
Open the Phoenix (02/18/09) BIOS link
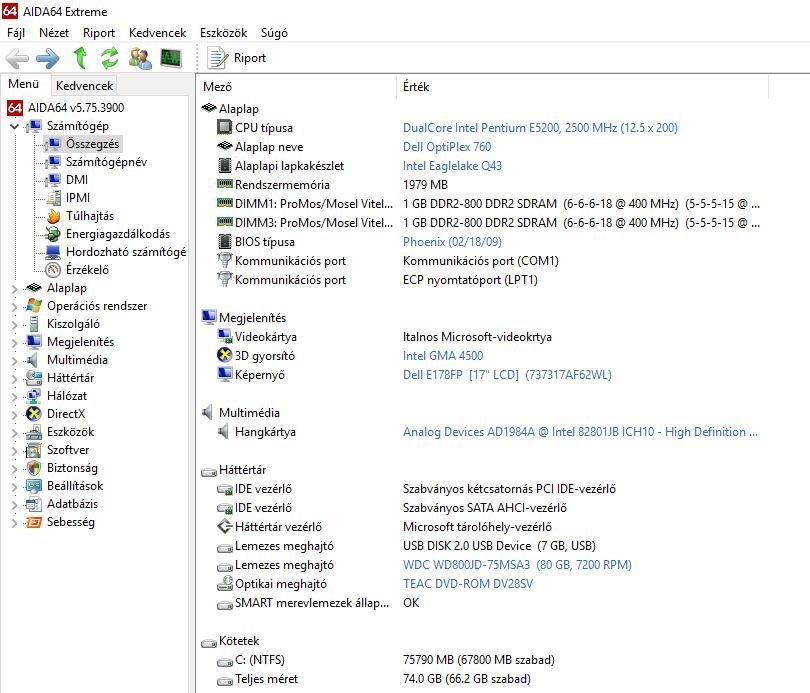[x=452, y=242]
